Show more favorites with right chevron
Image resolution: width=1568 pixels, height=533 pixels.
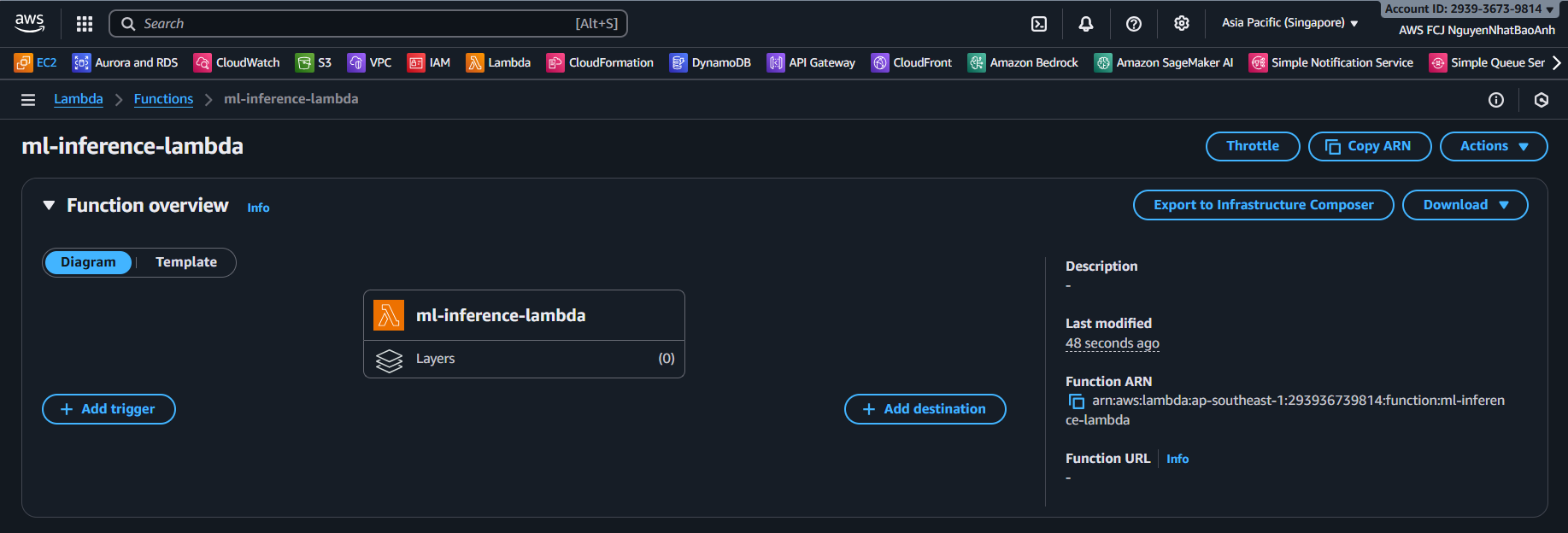pyautogui.click(x=1556, y=62)
